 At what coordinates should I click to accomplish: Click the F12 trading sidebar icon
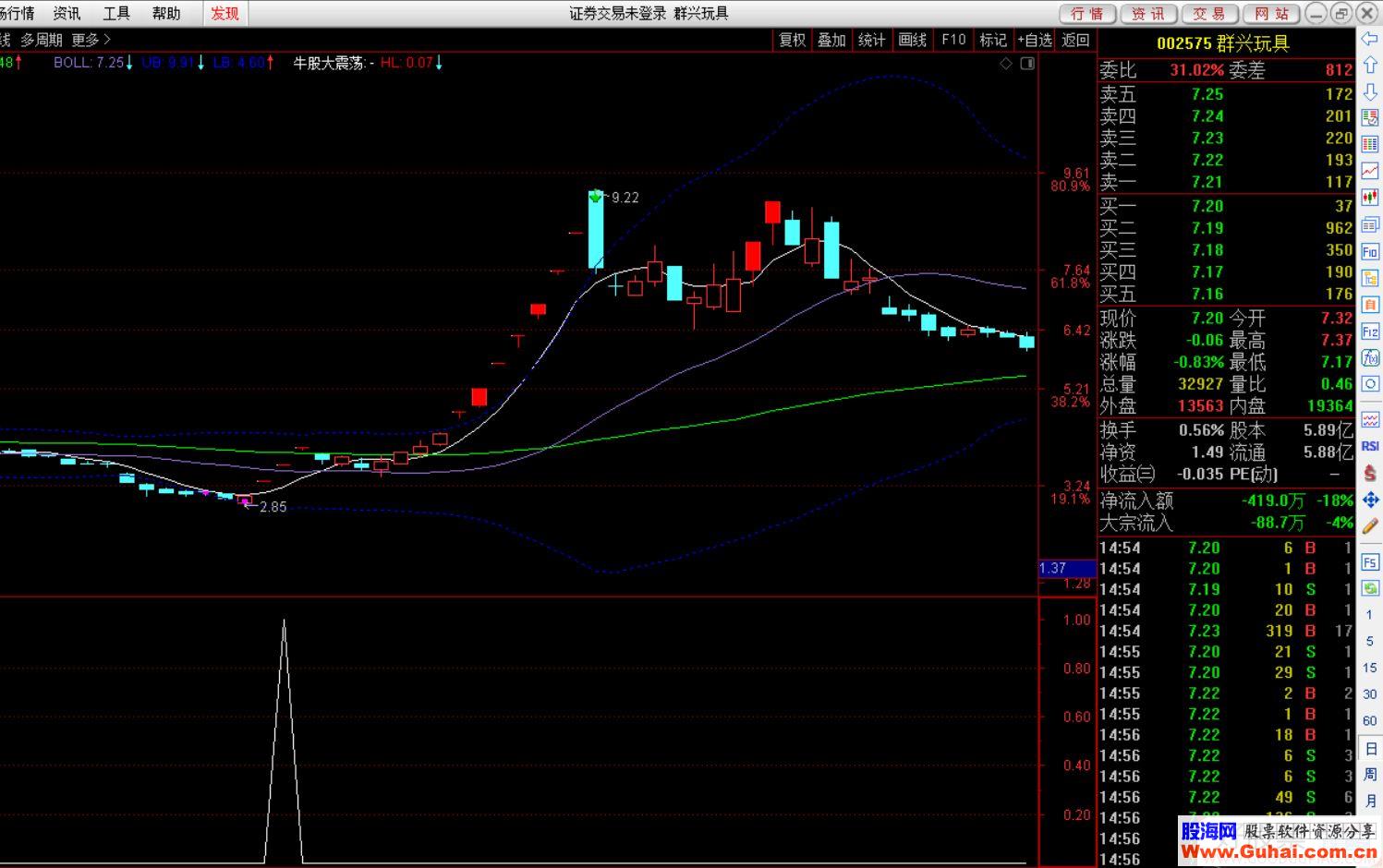tap(1370, 332)
